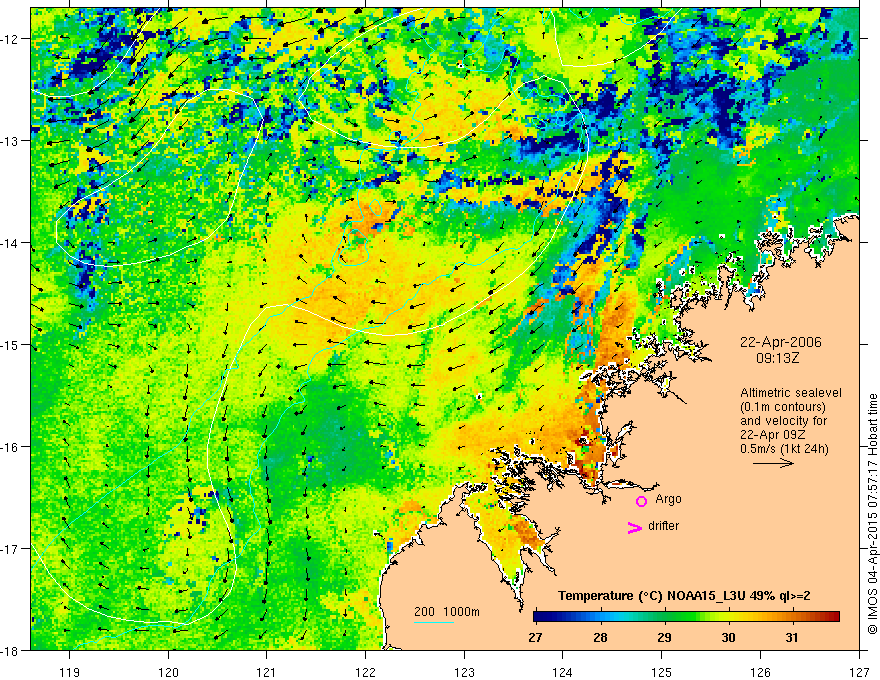Viewport: 880px width, 680px height.
Task: Click the longitude 123 axis label
Action: coord(464,672)
